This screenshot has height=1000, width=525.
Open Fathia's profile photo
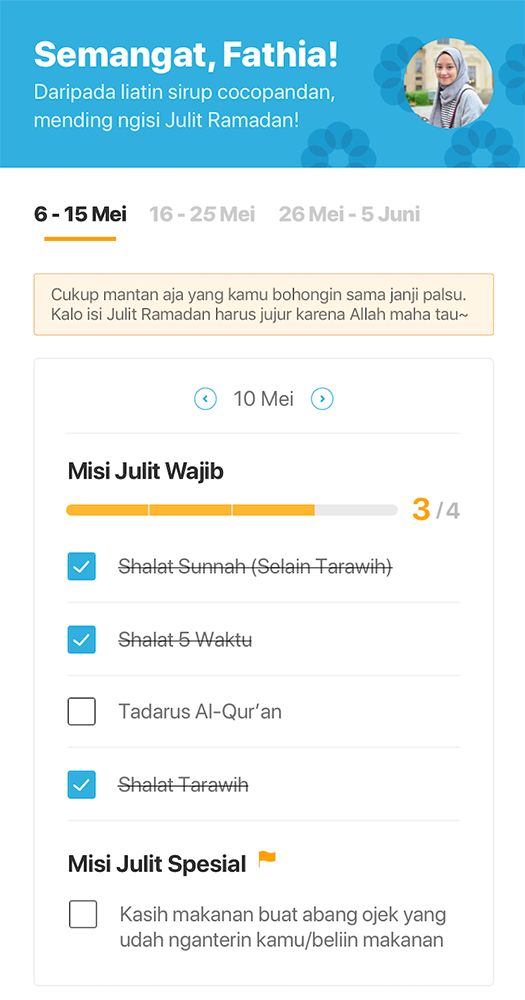[x=448, y=84]
